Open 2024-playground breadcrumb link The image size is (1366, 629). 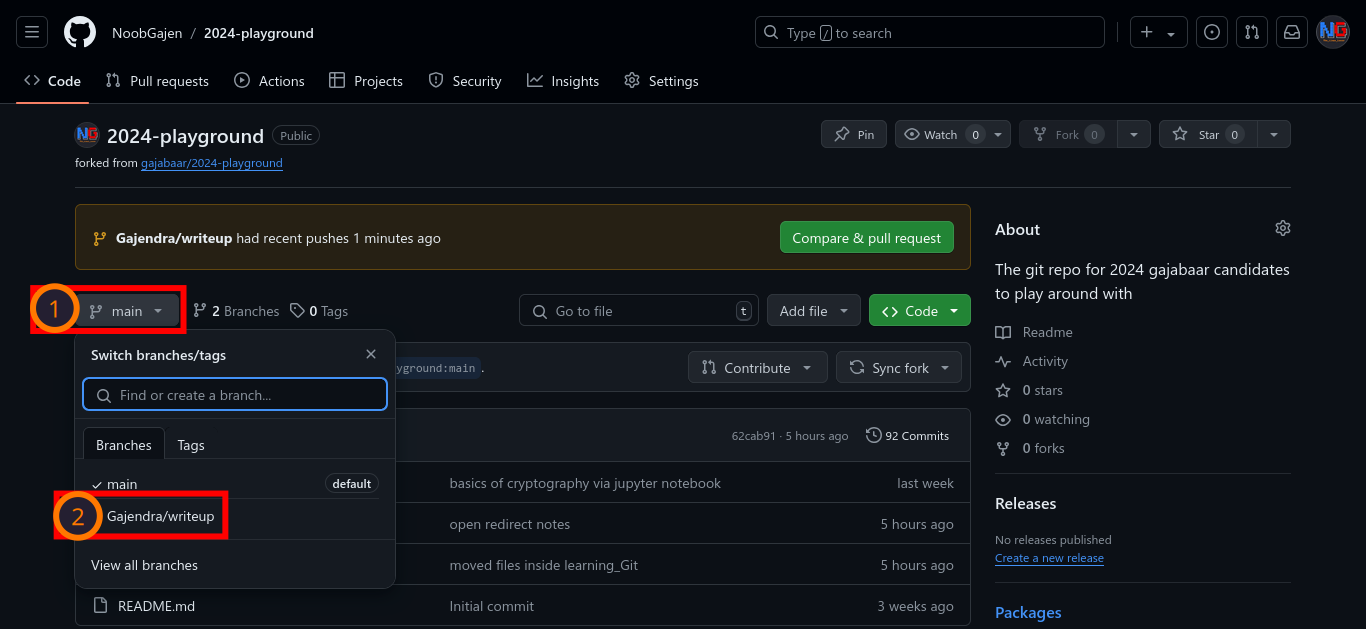point(259,33)
